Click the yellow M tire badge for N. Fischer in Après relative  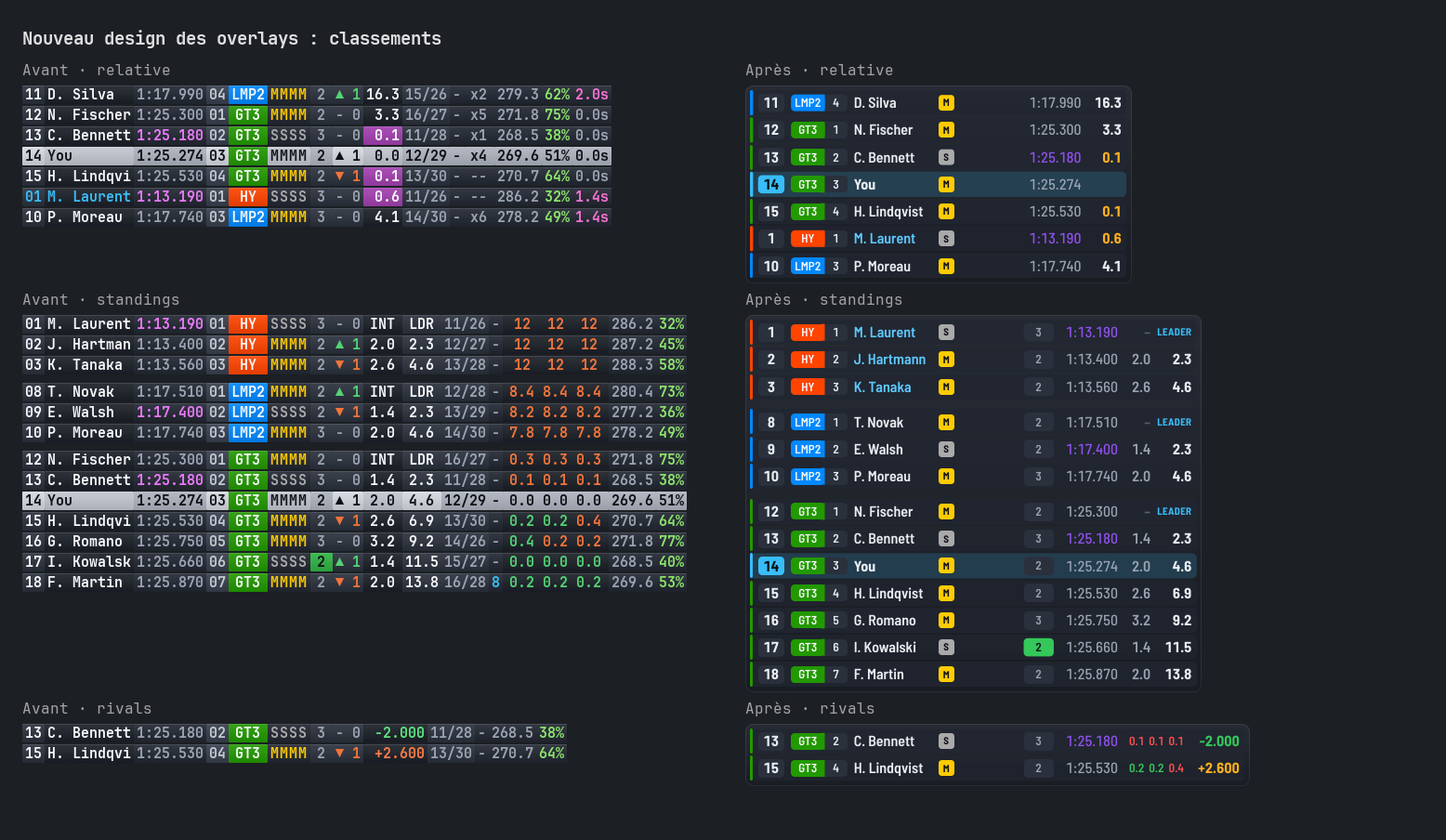click(x=946, y=130)
